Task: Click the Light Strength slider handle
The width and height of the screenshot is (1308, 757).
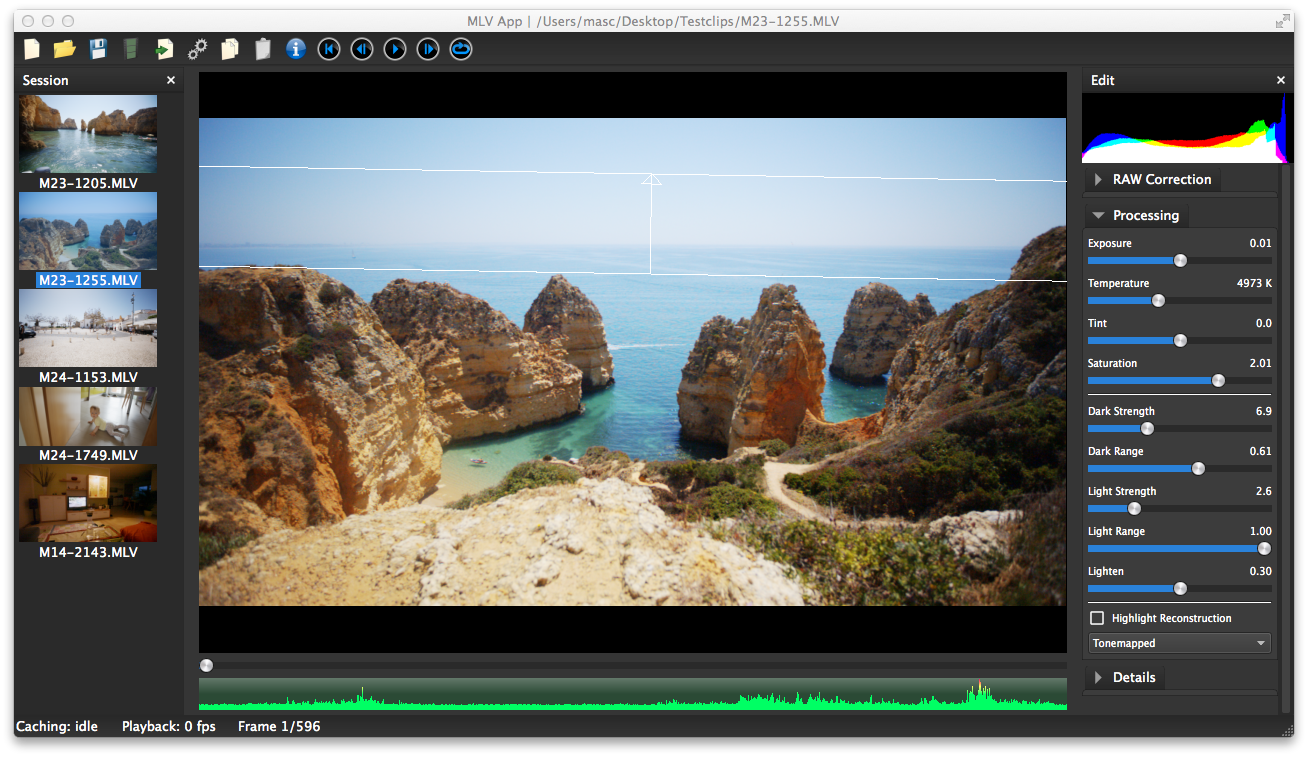Action: pyautogui.click(x=1134, y=508)
